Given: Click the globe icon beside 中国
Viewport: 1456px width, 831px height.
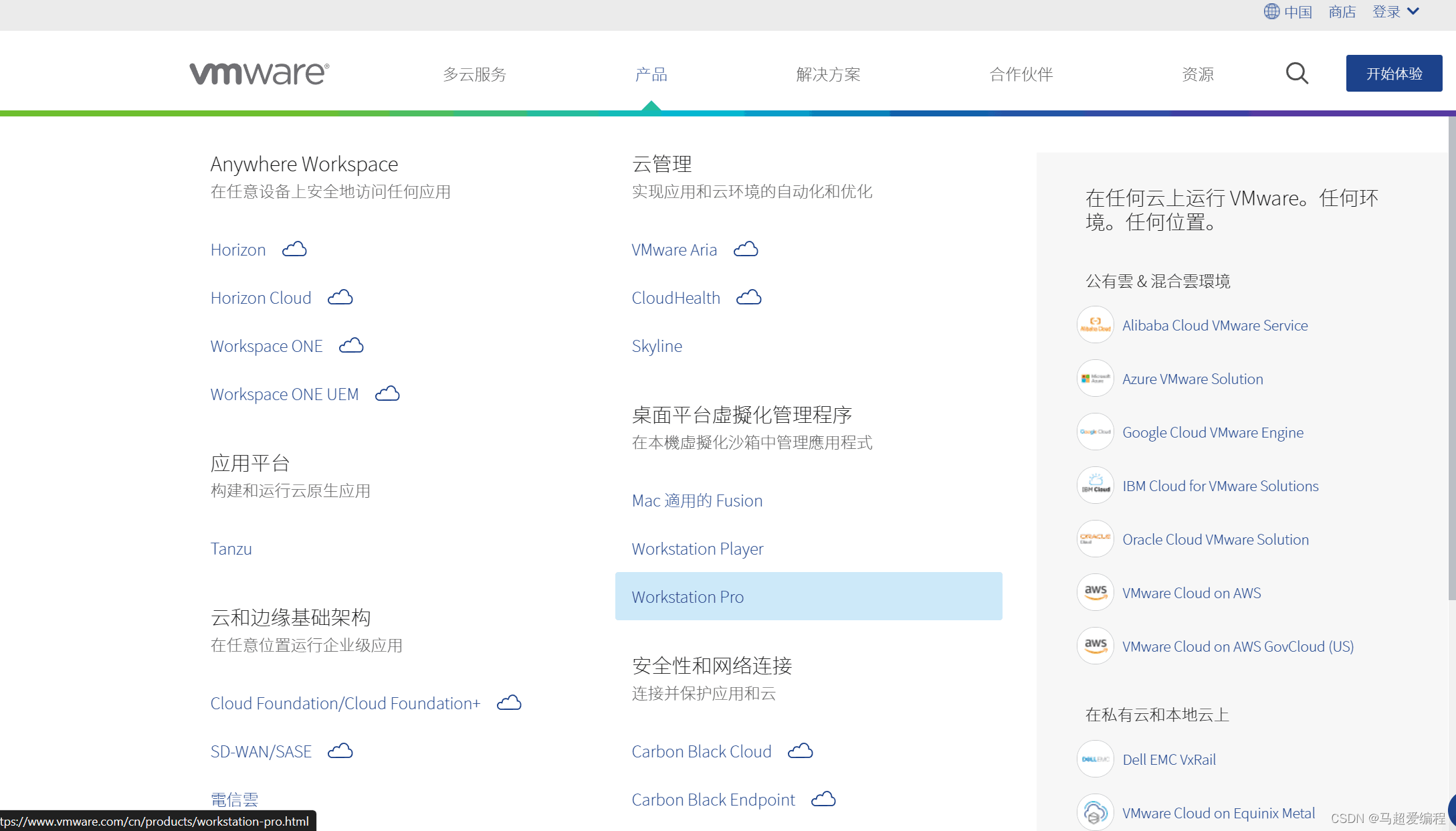Looking at the screenshot, I should coord(1271,11).
